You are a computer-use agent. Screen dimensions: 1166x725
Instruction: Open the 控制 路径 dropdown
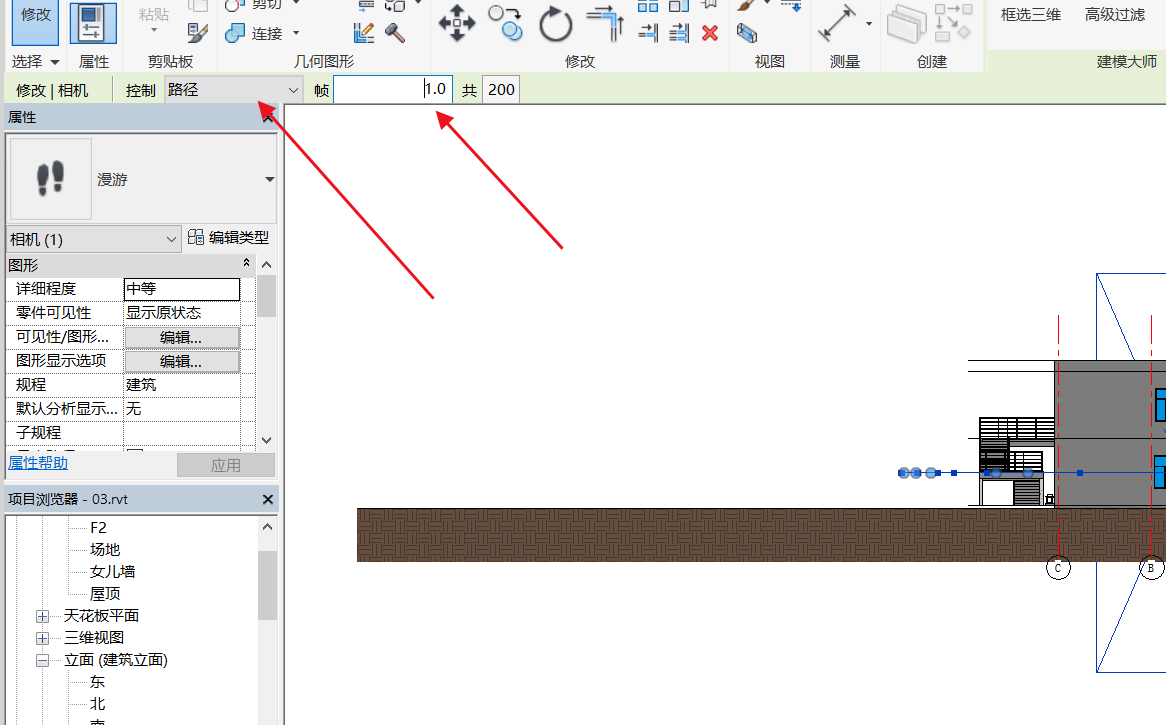234,90
